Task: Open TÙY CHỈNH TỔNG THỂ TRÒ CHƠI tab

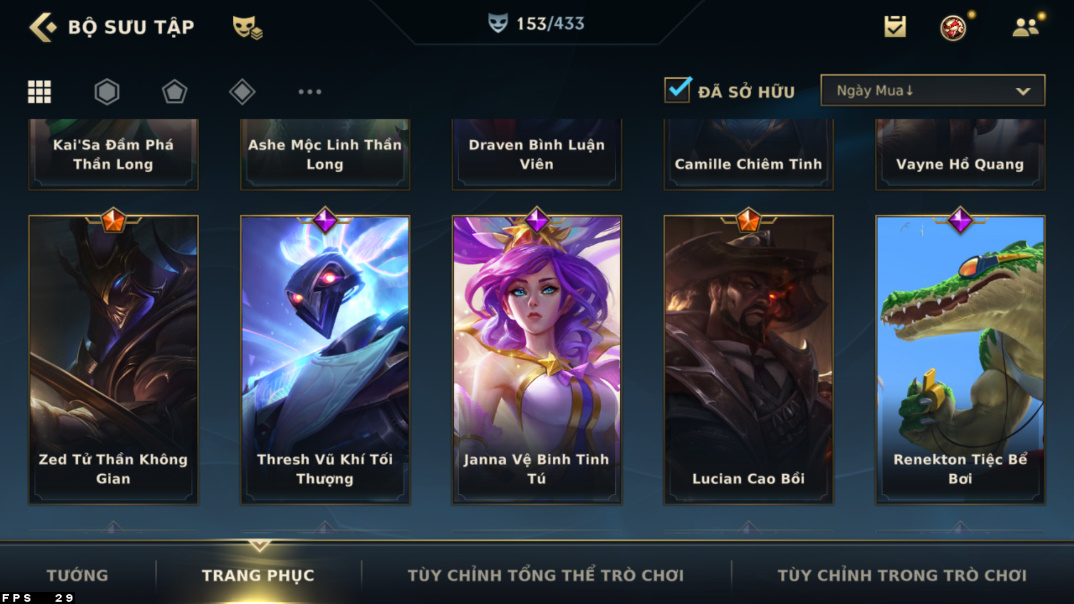Action: [x=546, y=575]
